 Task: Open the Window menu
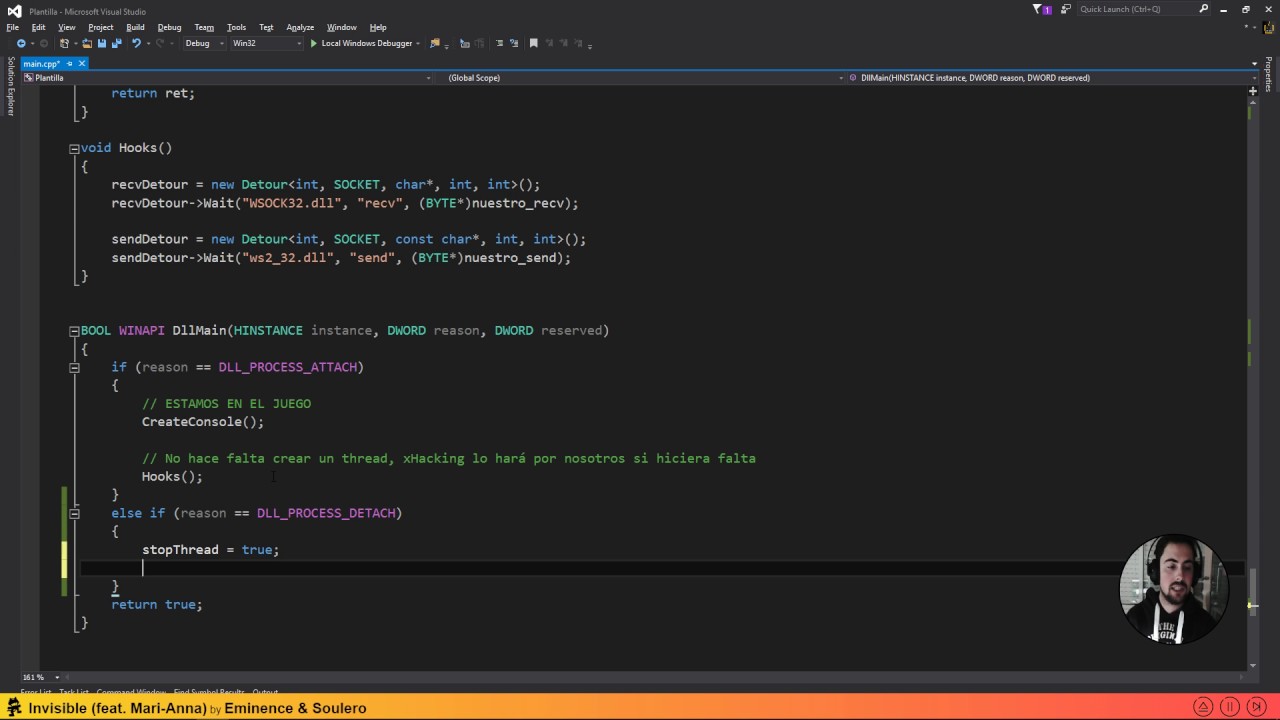click(x=342, y=27)
